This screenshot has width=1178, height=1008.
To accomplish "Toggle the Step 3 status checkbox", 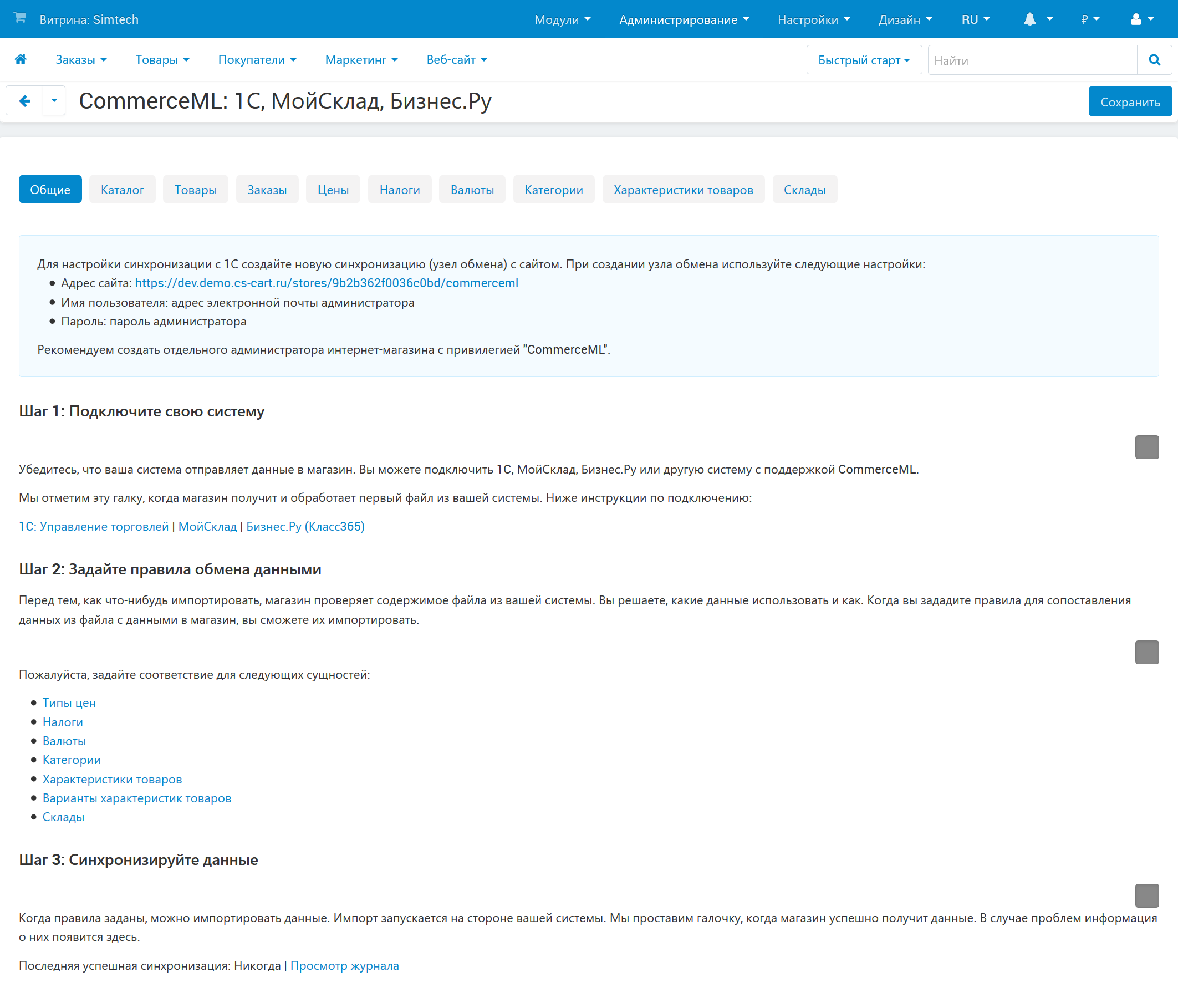I will (1147, 895).
